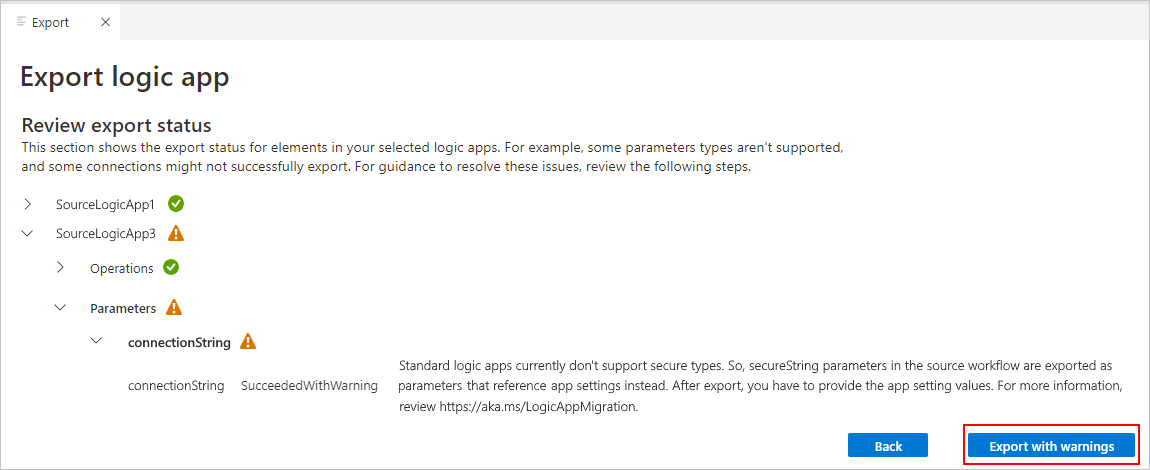
Task: Select the SourceLogicApp3 tree label
Action: (x=106, y=235)
